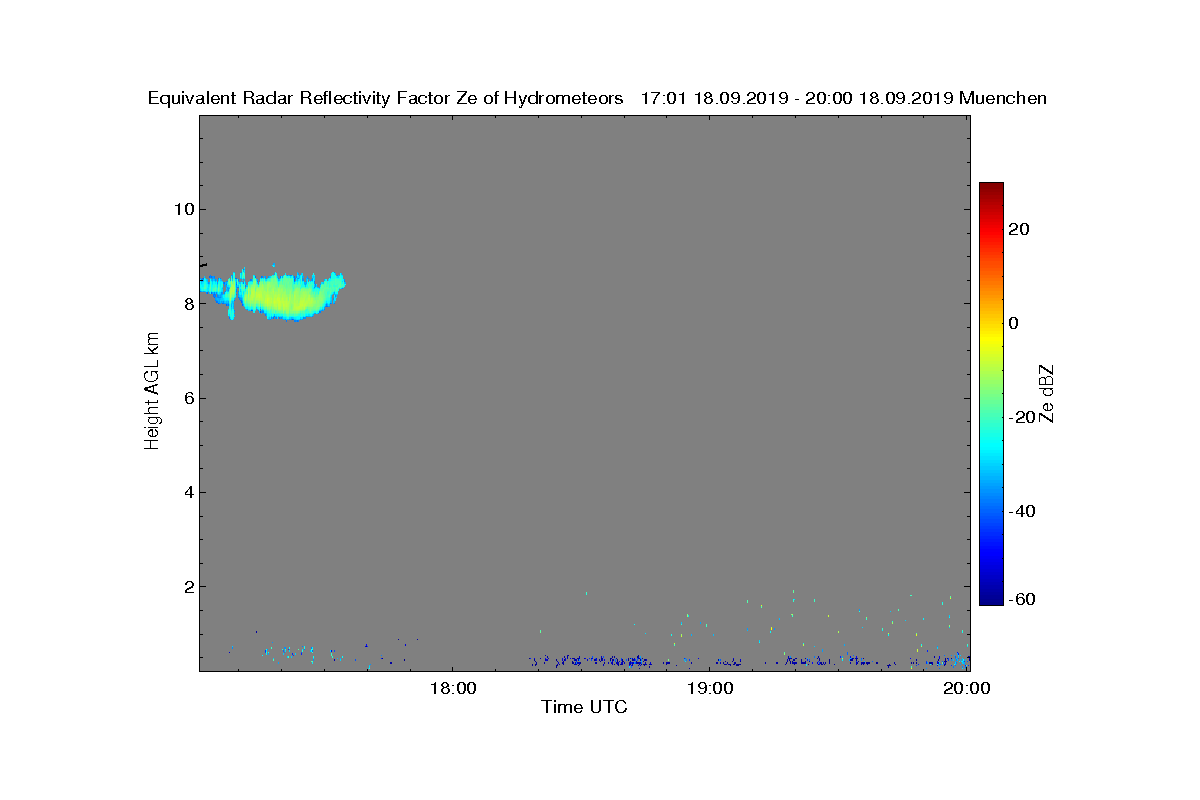Click the colorbar tick label -60
This screenshot has width=1200, height=800.
pos(1022,599)
